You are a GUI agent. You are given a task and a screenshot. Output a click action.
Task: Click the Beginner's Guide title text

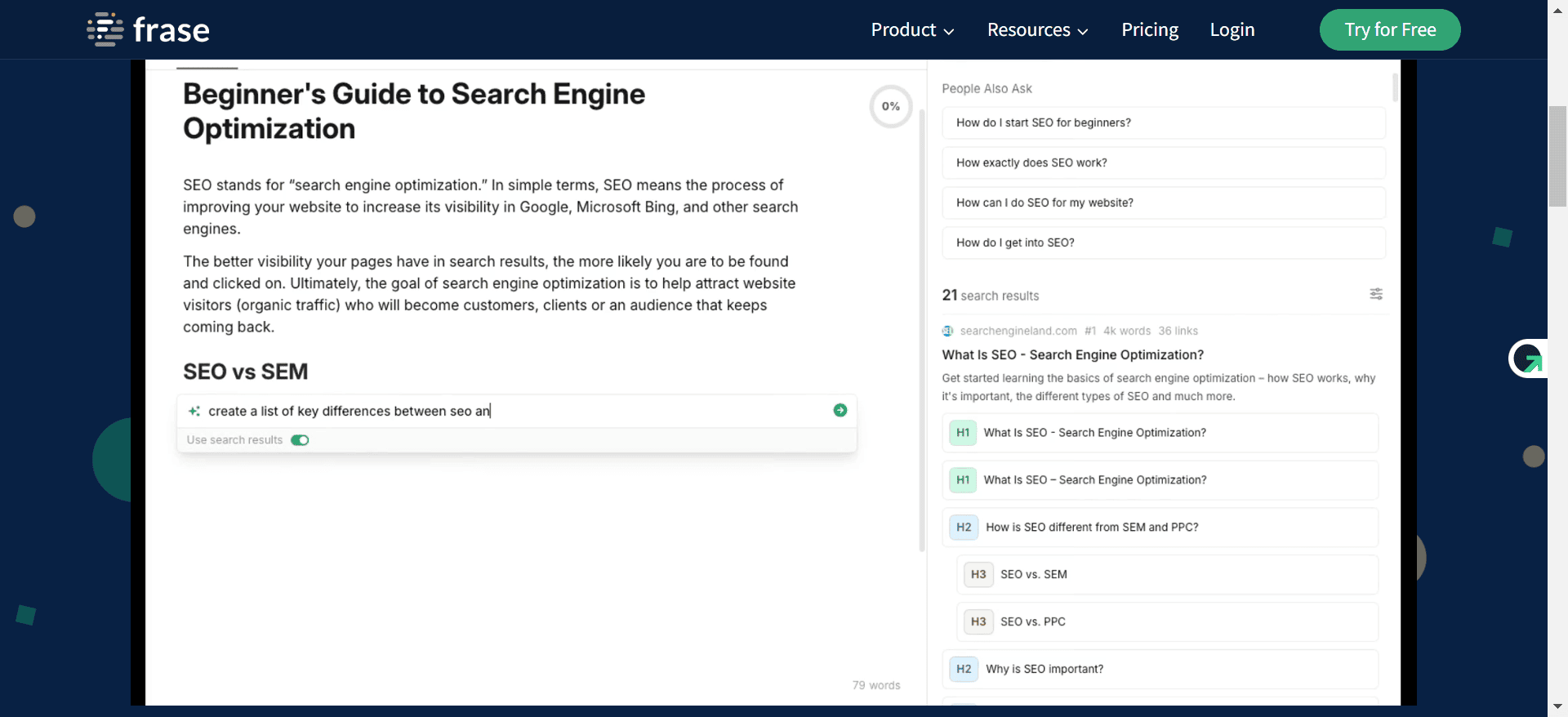click(414, 111)
